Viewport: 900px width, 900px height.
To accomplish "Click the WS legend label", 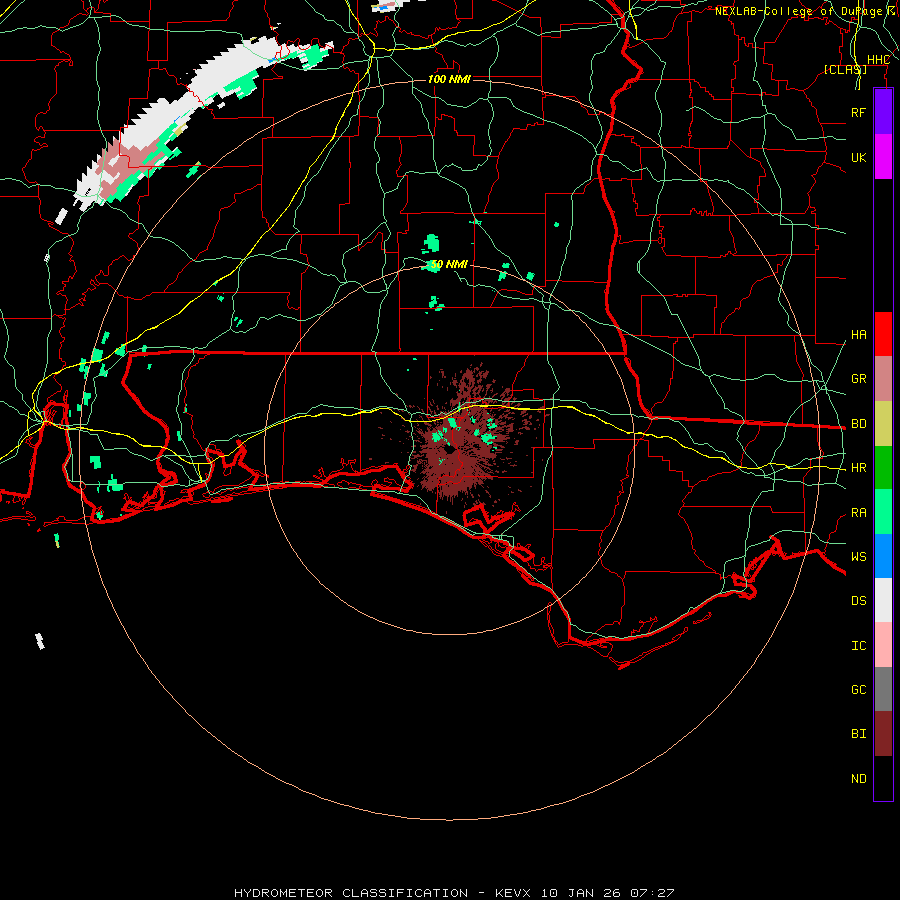I will (x=859, y=557).
